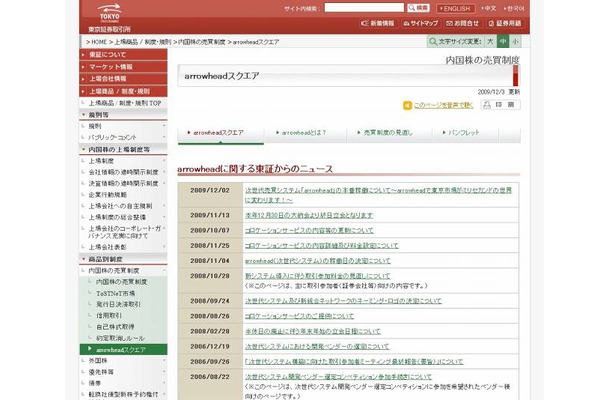The width and height of the screenshot is (610, 400).
Task: Click the Tokyo Stock Exchange logo
Action: click(x=110, y=18)
